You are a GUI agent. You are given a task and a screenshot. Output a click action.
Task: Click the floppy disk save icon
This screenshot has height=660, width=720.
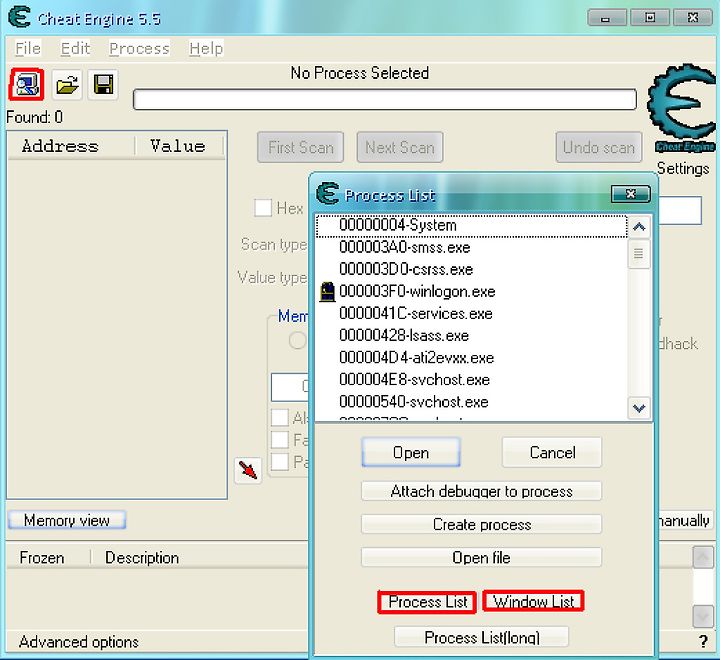103,85
